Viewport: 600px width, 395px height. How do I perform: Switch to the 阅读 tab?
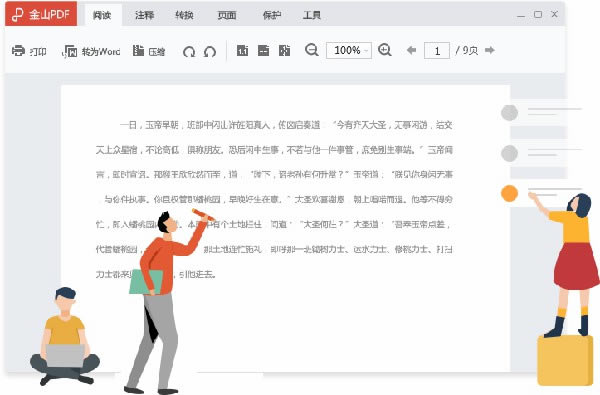(102, 15)
